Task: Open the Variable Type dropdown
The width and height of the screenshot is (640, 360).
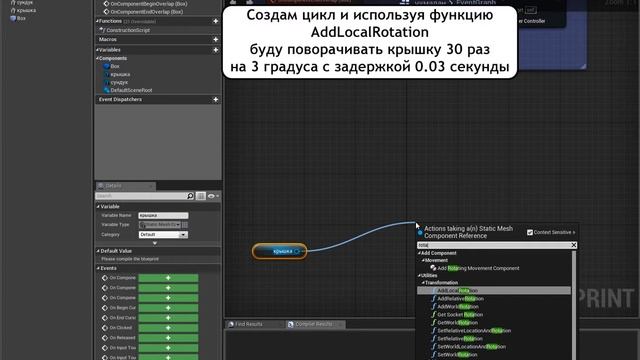Action: pyautogui.click(x=160, y=225)
